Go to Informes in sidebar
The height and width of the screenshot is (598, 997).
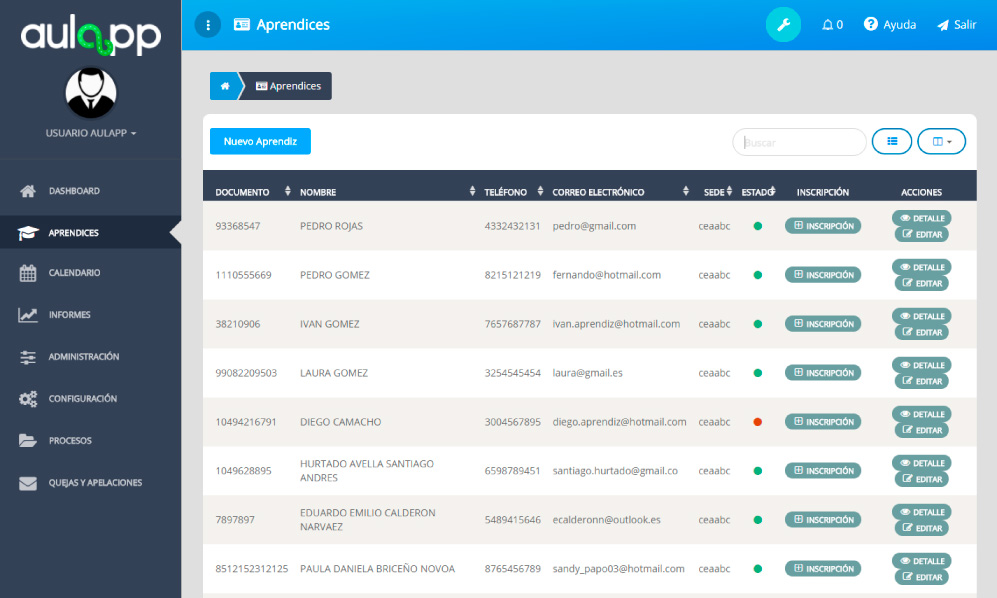pyautogui.click(x=69, y=315)
